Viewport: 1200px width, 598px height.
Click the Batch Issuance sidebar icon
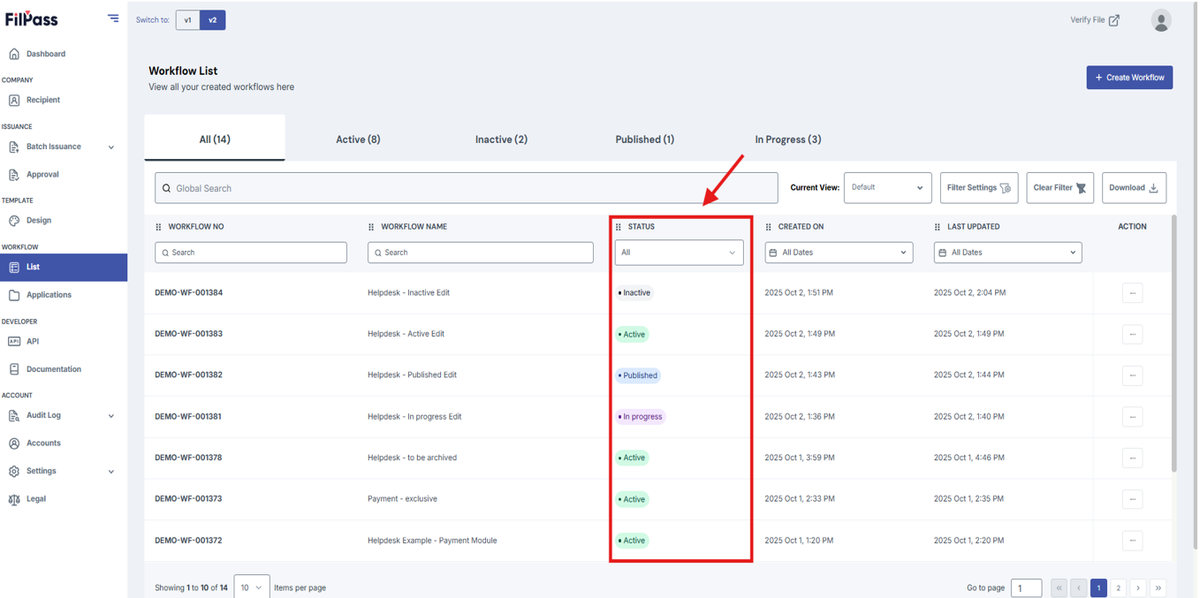[x=15, y=147]
